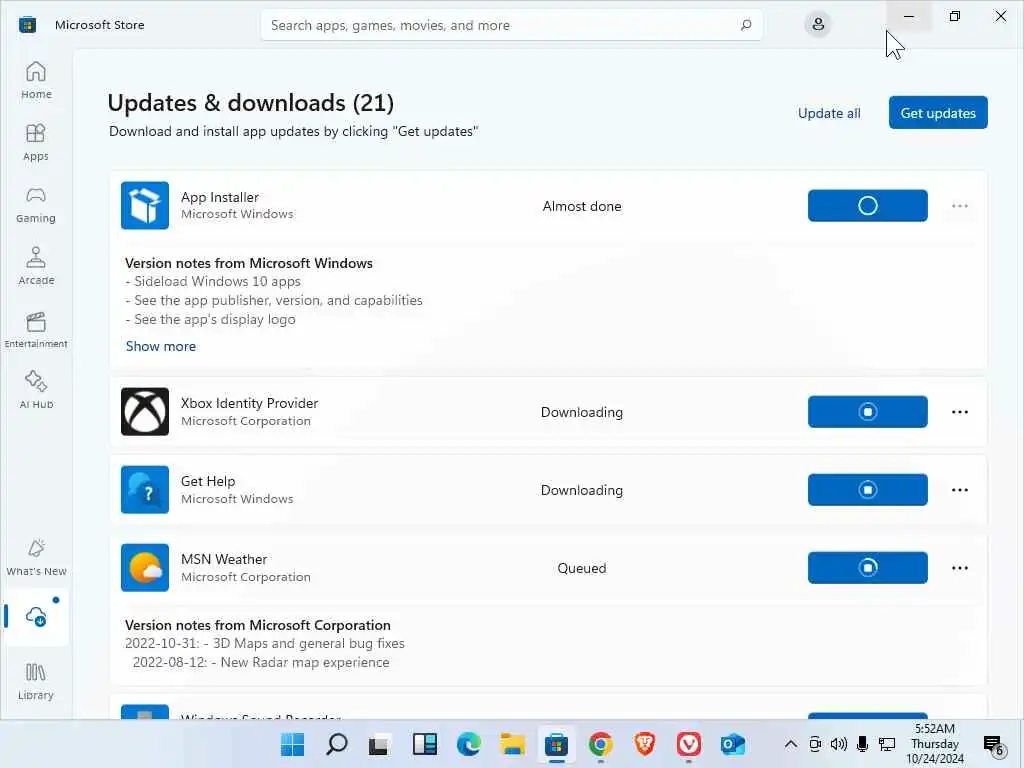Click the Get updates button
Screen dimensions: 1024x768
938,113
